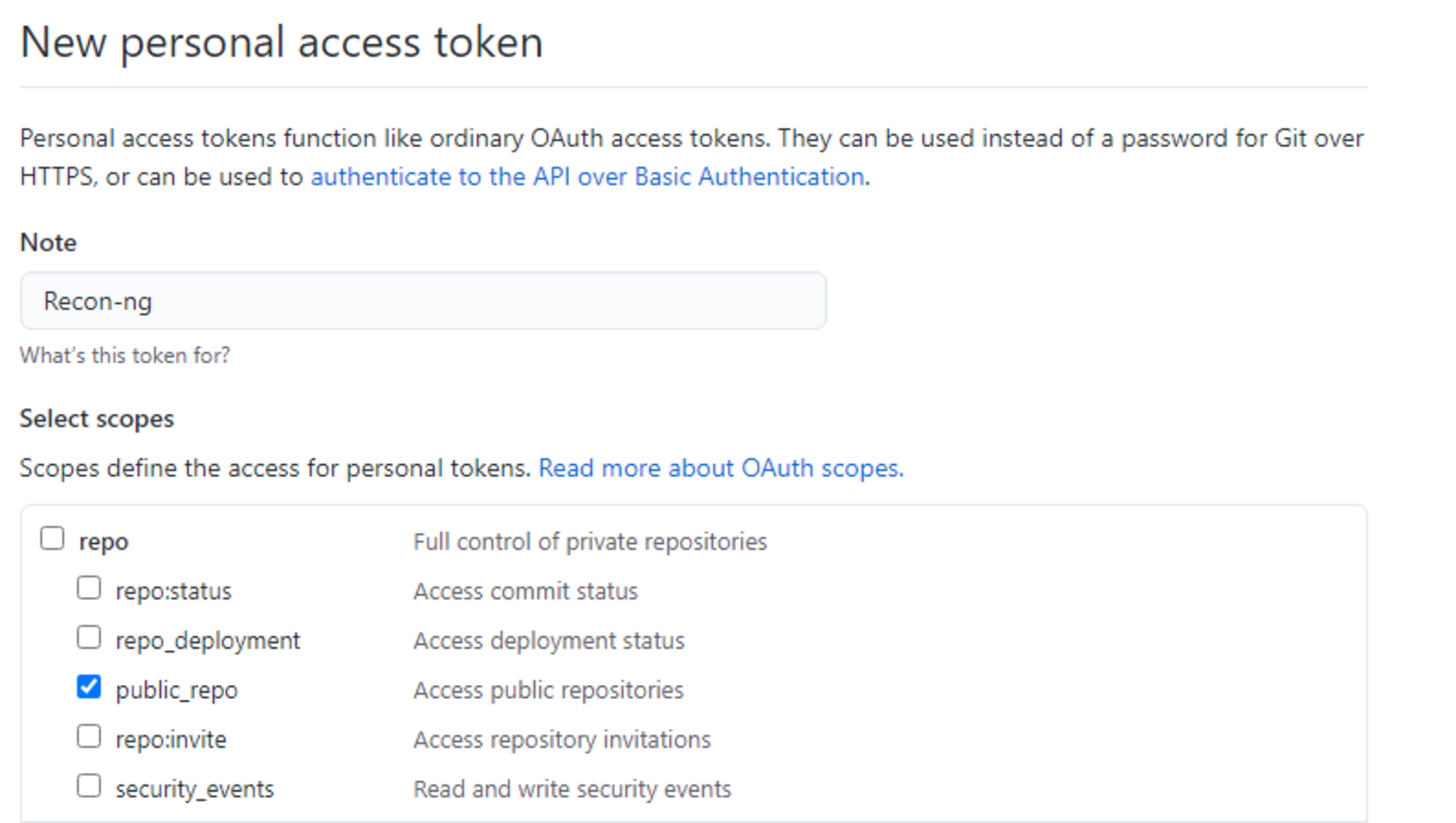Open 'Read more about OAuth scopes' link

pos(720,468)
